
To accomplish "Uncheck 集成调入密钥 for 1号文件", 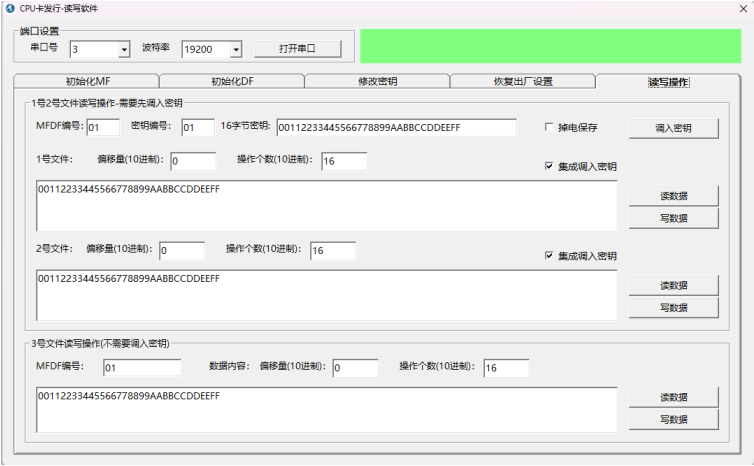I will (549, 166).
